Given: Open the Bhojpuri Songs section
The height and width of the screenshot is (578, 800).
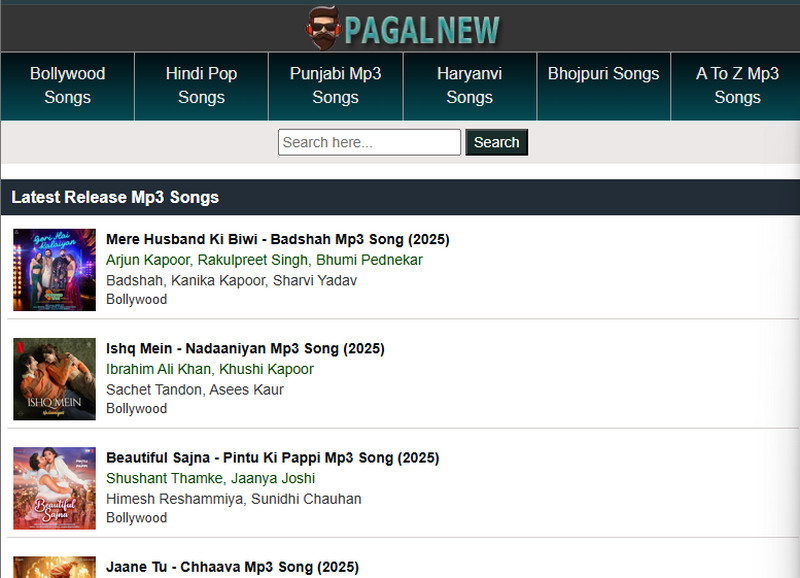Looking at the screenshot, I should 604,86.
